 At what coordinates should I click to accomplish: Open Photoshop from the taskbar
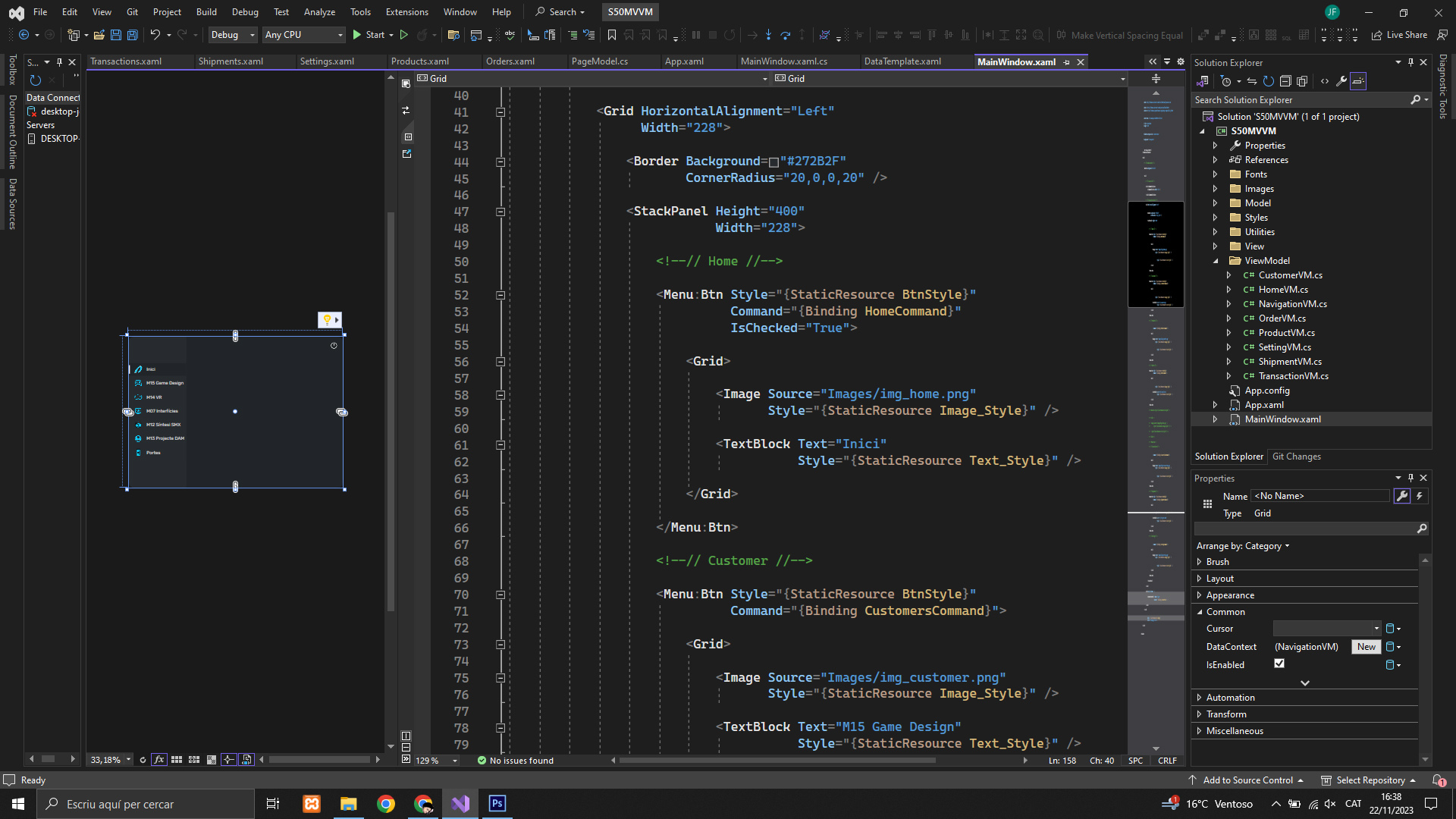497,804
